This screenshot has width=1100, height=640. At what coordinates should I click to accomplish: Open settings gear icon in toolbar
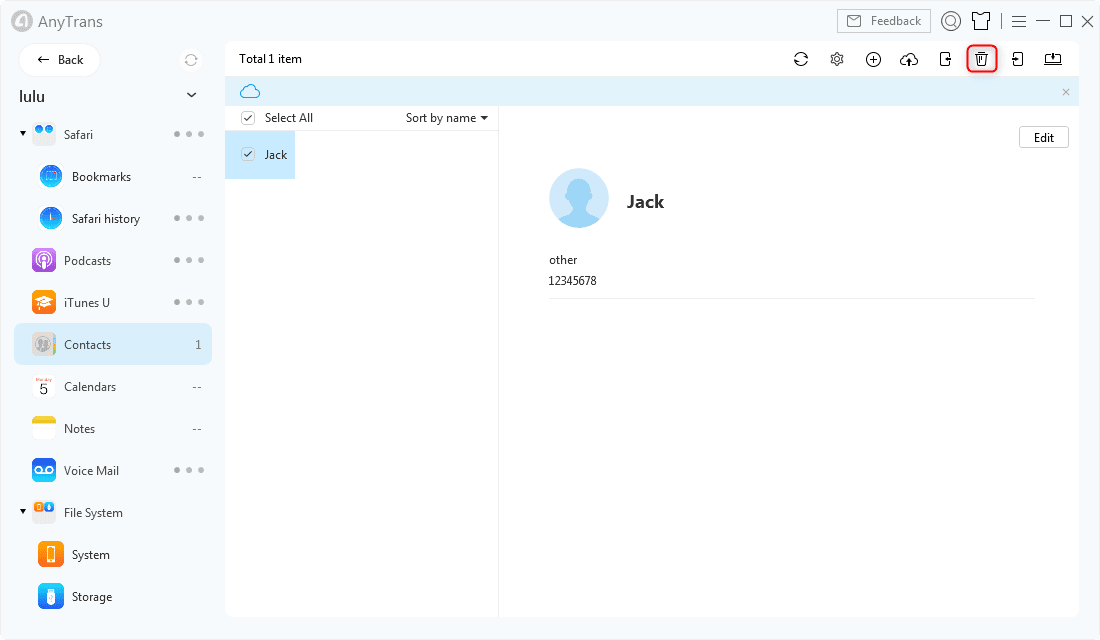coord(837,59)
